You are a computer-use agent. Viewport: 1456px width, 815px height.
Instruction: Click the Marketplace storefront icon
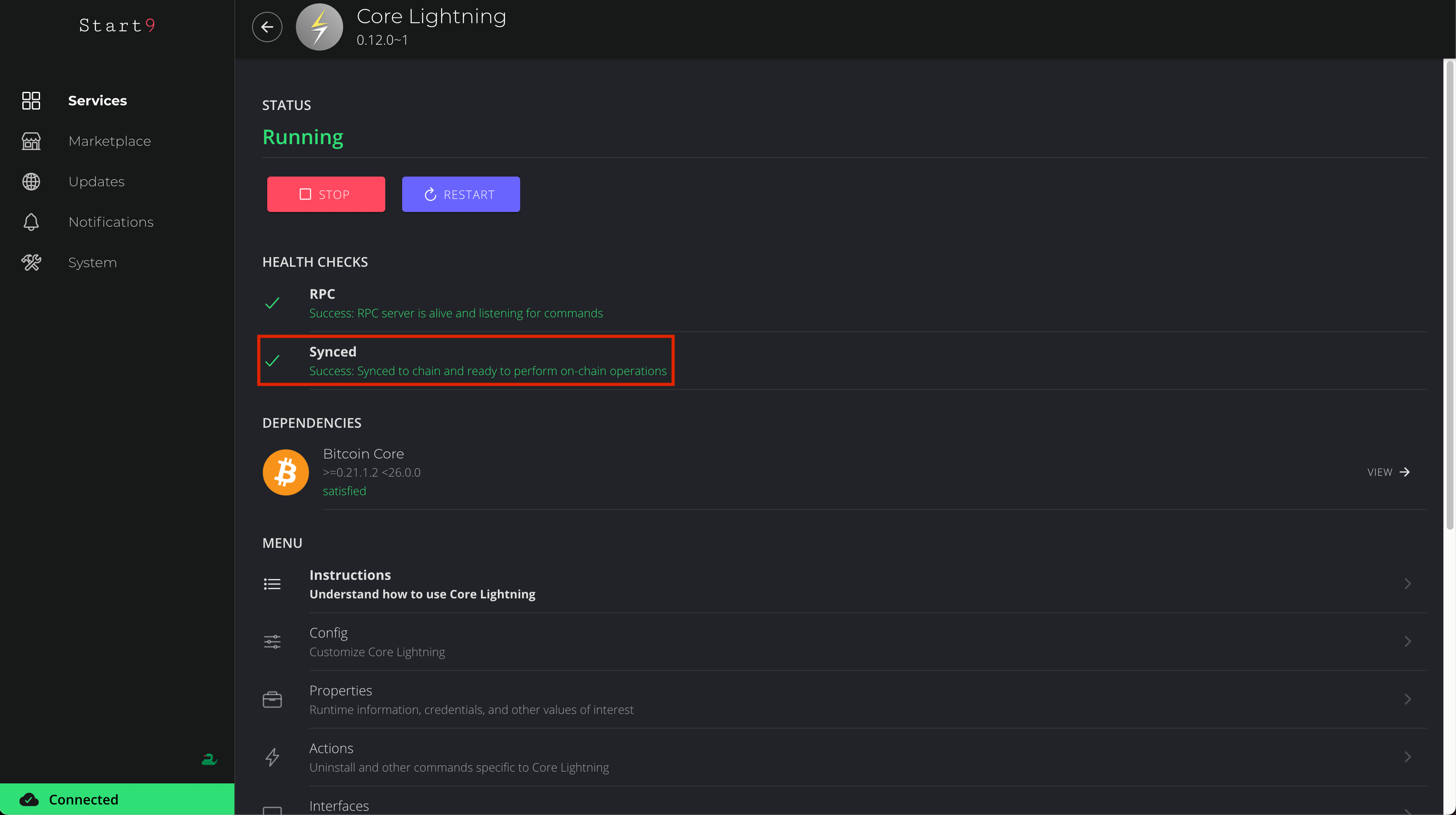(x=31, y=141)
